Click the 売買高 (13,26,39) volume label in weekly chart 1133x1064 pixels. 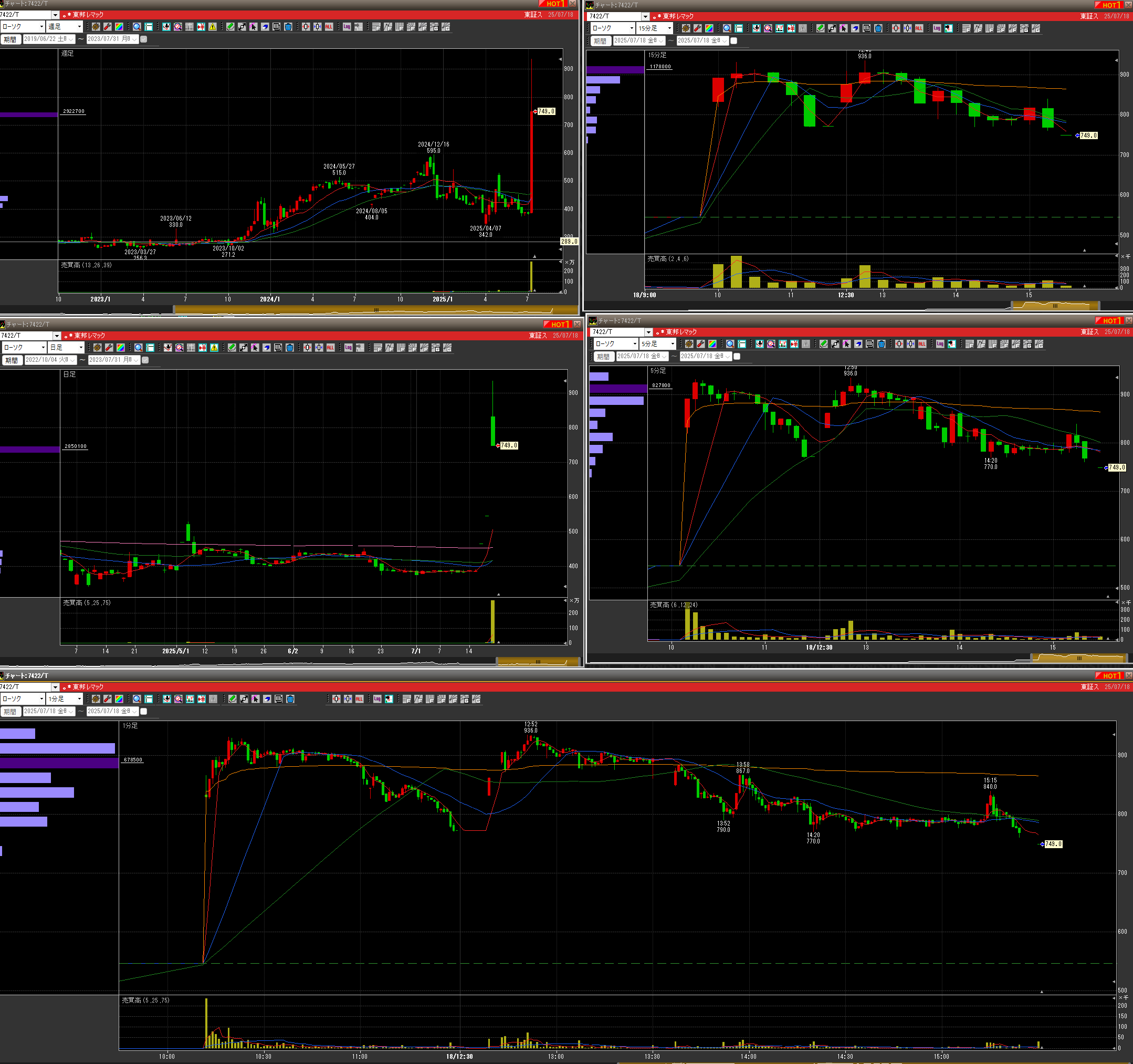(x=86, y=266)
